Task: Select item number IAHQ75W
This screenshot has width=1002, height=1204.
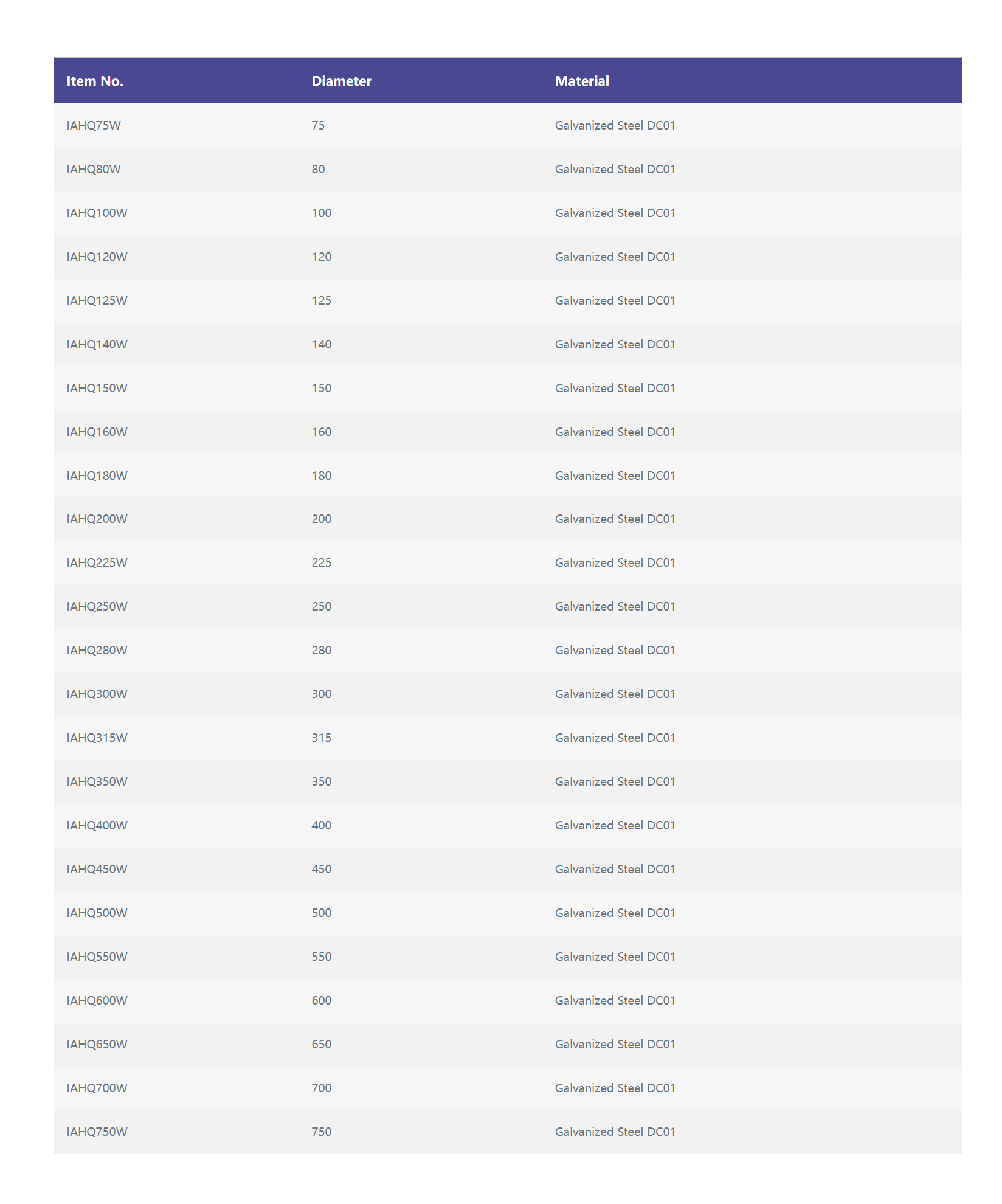Action: click(x=94, y=125)
